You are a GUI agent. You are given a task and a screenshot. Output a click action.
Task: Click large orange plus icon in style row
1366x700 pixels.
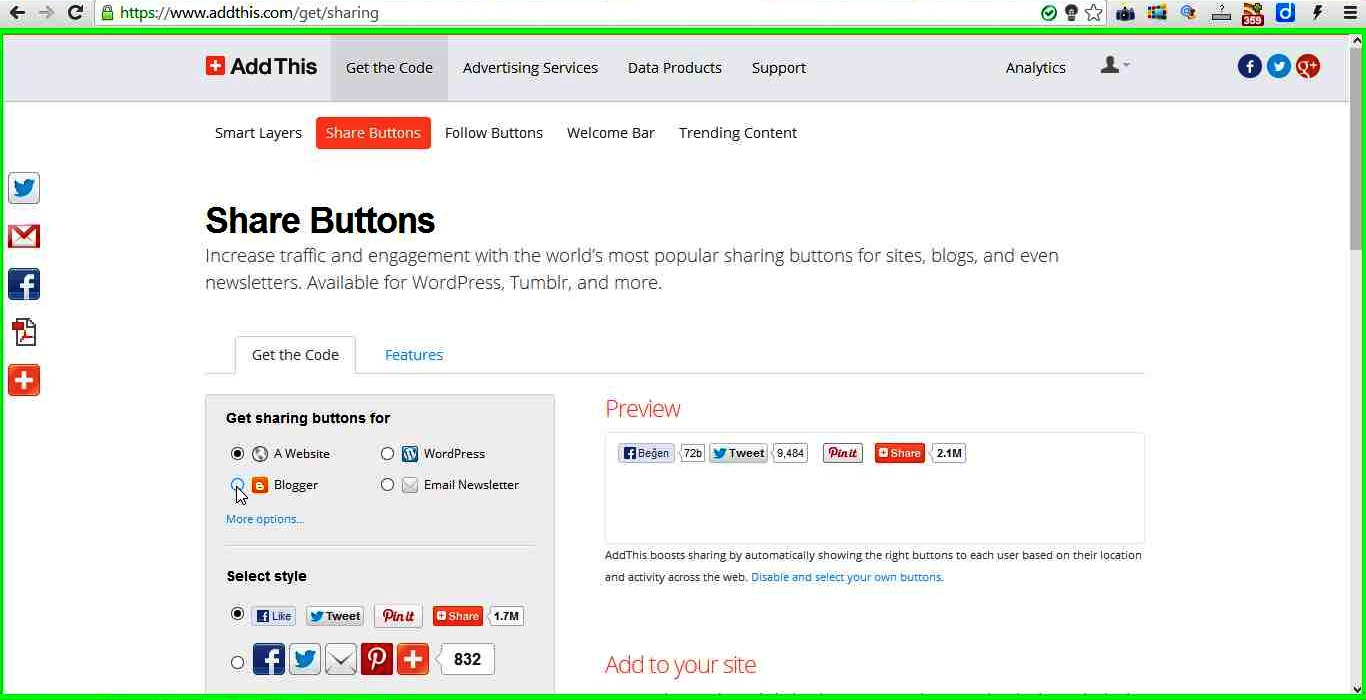(x=413, y=659)
